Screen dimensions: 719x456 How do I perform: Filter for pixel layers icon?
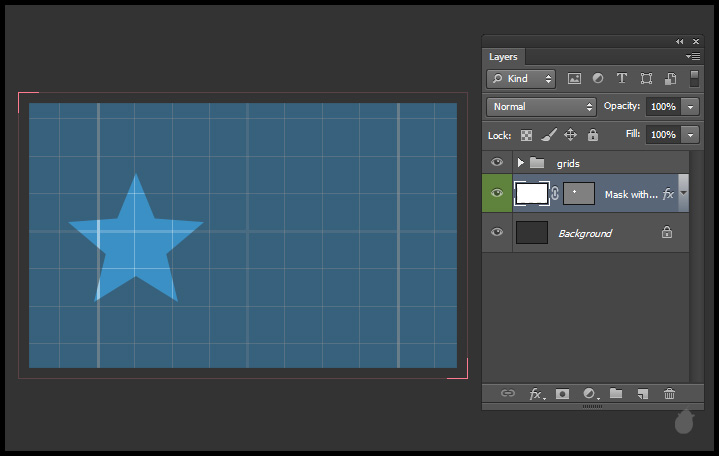pyautogui.click(x=574, y=78)
